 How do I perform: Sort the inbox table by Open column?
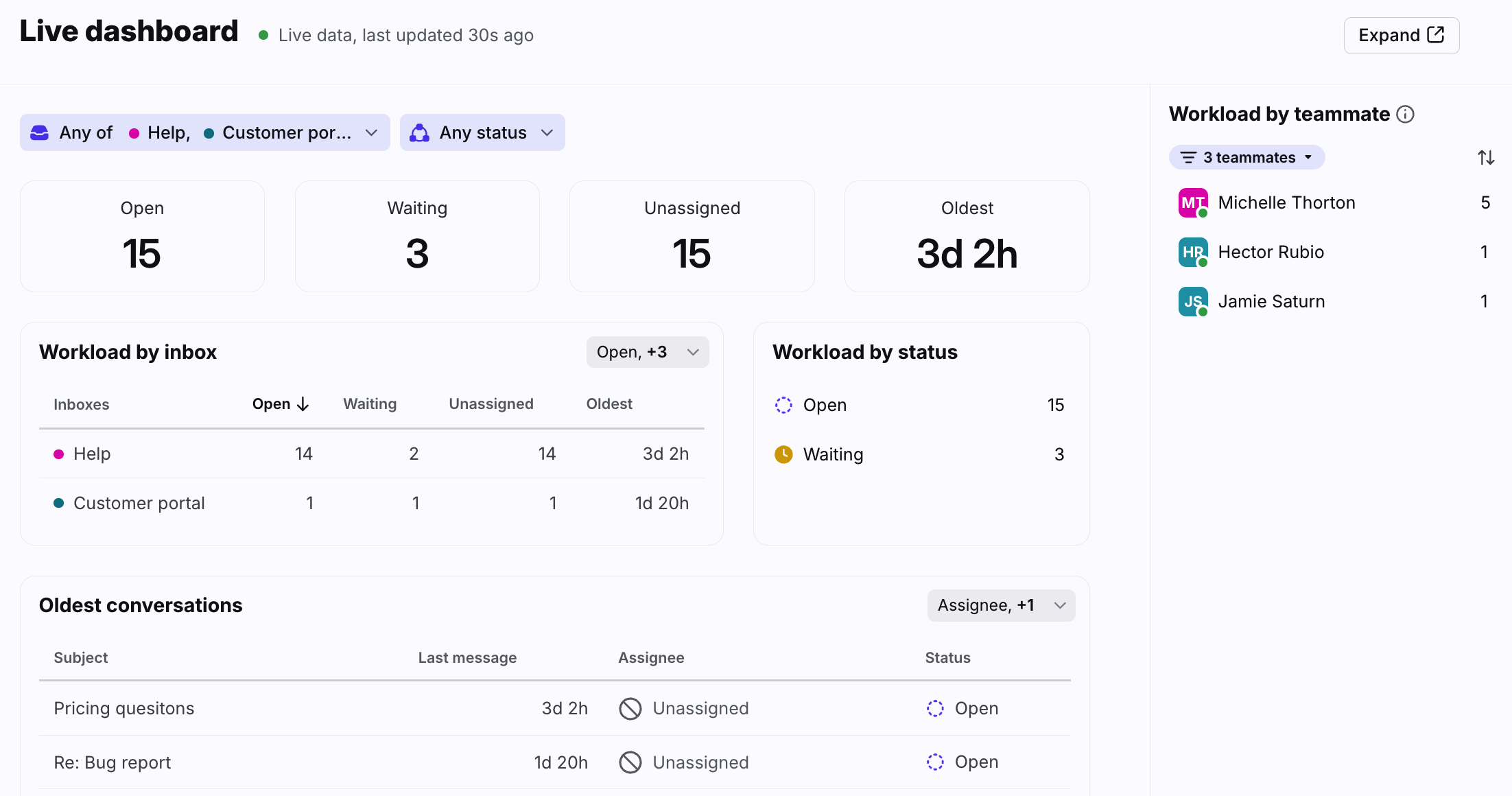pos(272,404)
